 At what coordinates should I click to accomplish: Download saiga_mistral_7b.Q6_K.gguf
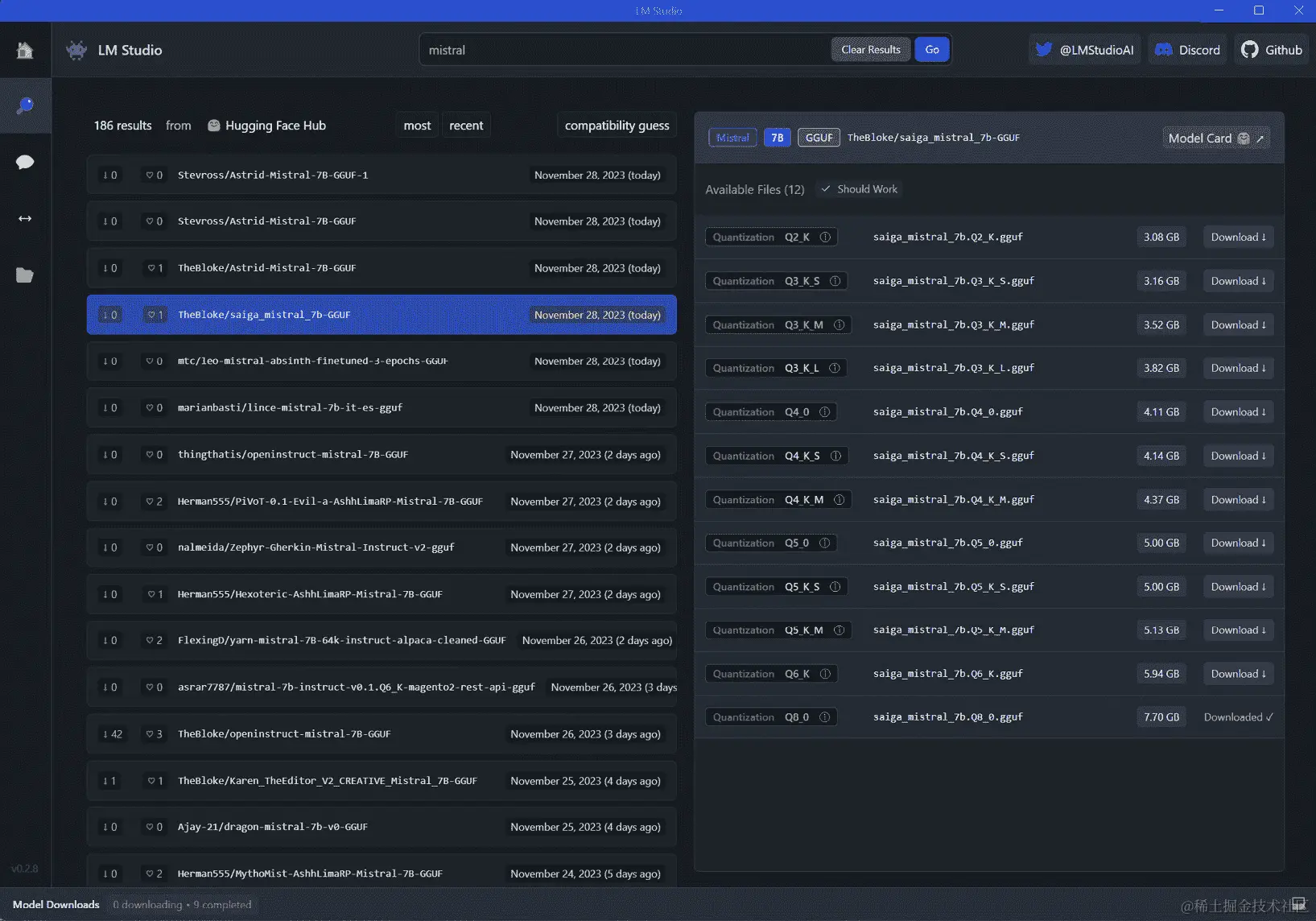(x=1239, y=674)
